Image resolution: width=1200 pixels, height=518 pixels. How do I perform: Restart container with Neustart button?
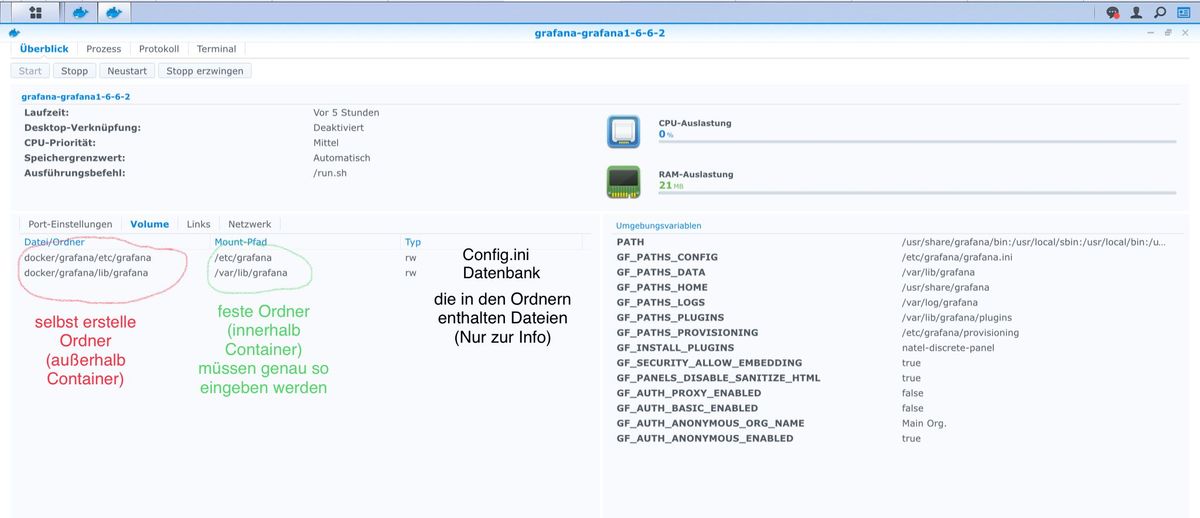pos(127,71)
